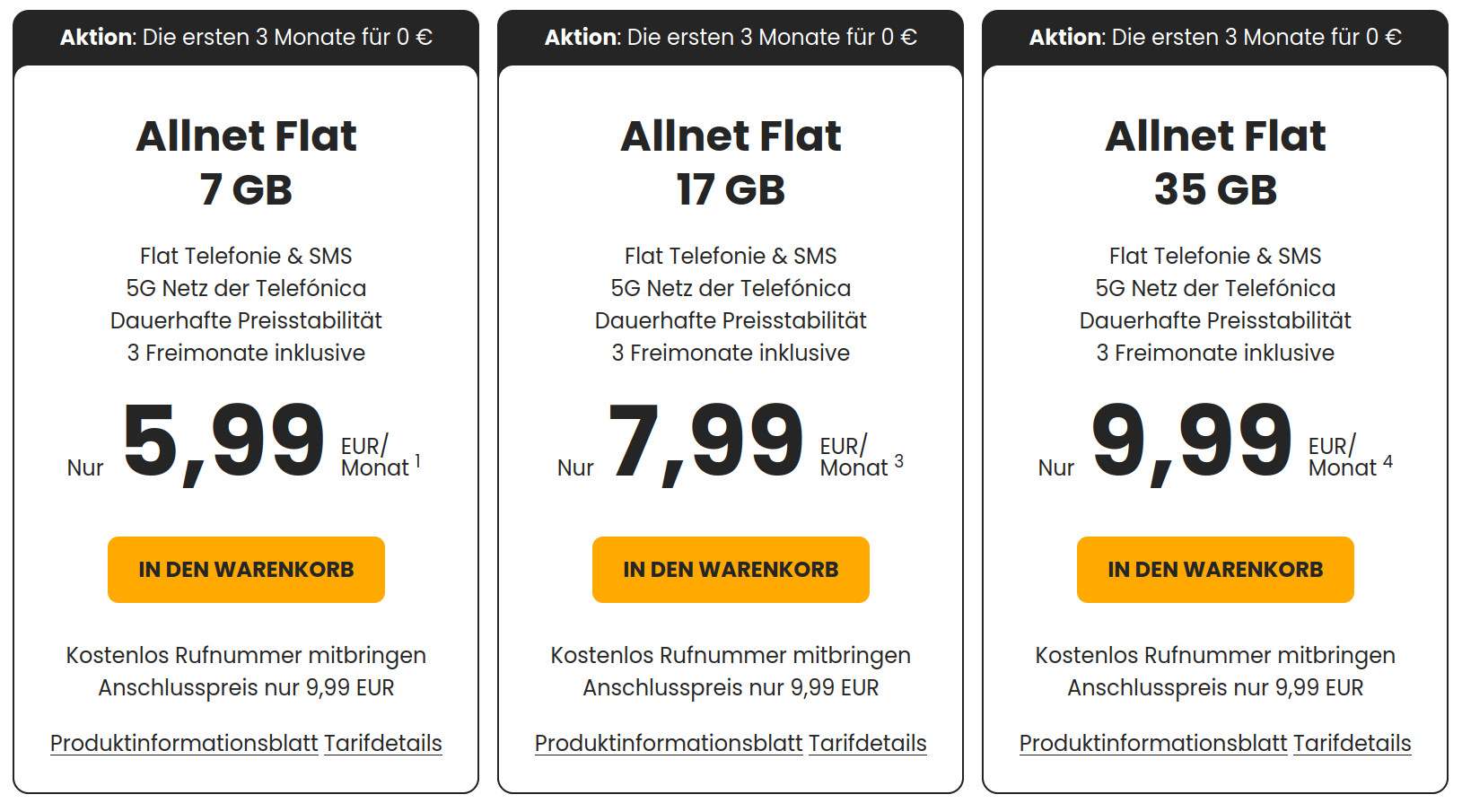
Task: Open Tarifdetails for the 35 GB plan
Action: (x=1353, y=744)
